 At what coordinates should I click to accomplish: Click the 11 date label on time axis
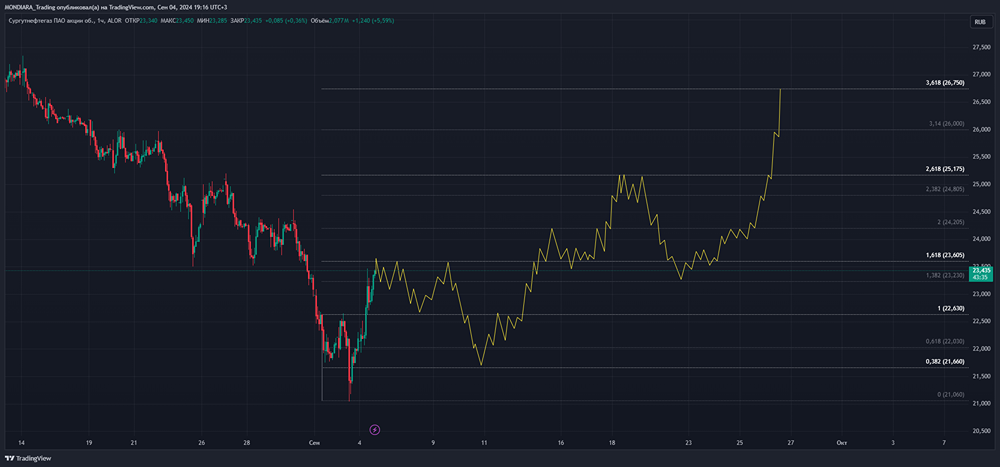484,443
